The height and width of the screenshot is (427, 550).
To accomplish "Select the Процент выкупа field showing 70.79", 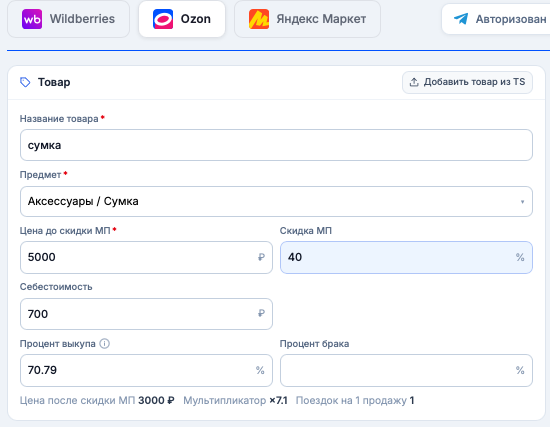I will coord(146,370).
